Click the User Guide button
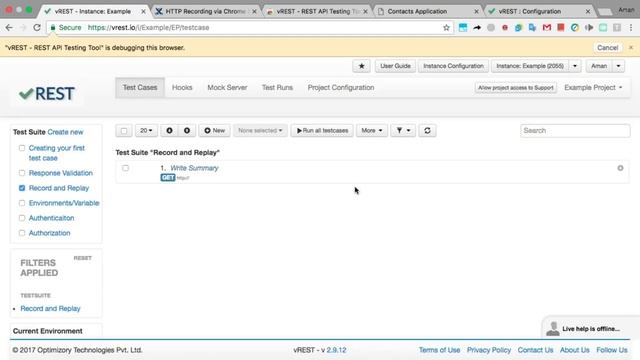The height and width of the screenshot is (360, 640). click(x=395, y=66)
